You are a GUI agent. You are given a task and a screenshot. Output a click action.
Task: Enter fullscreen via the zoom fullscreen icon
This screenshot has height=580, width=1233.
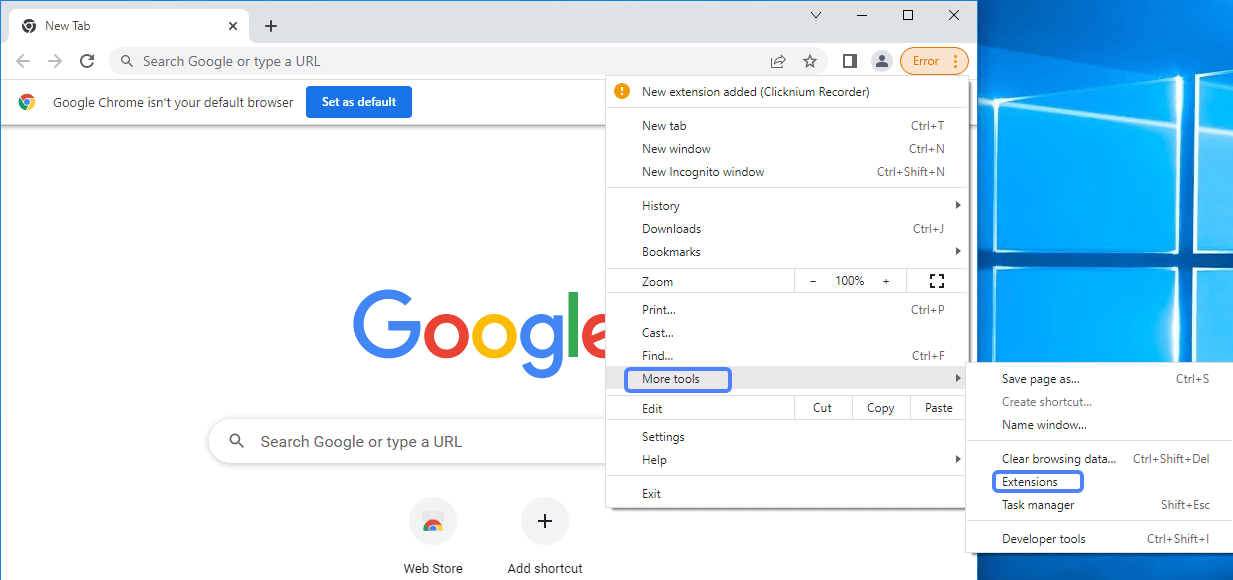936,281
